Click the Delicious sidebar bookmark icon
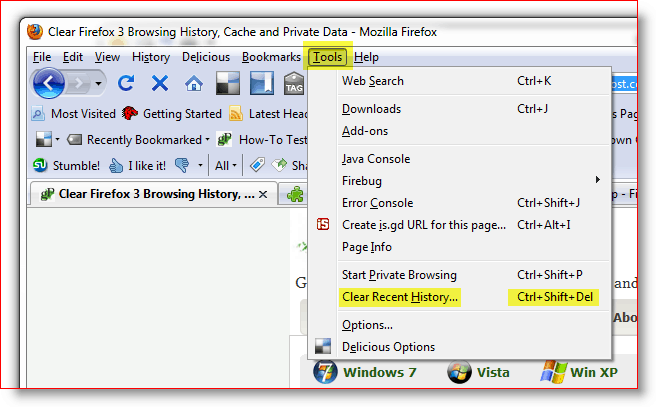The height and width of the screenshot is (407, 656). click(261, 83)
